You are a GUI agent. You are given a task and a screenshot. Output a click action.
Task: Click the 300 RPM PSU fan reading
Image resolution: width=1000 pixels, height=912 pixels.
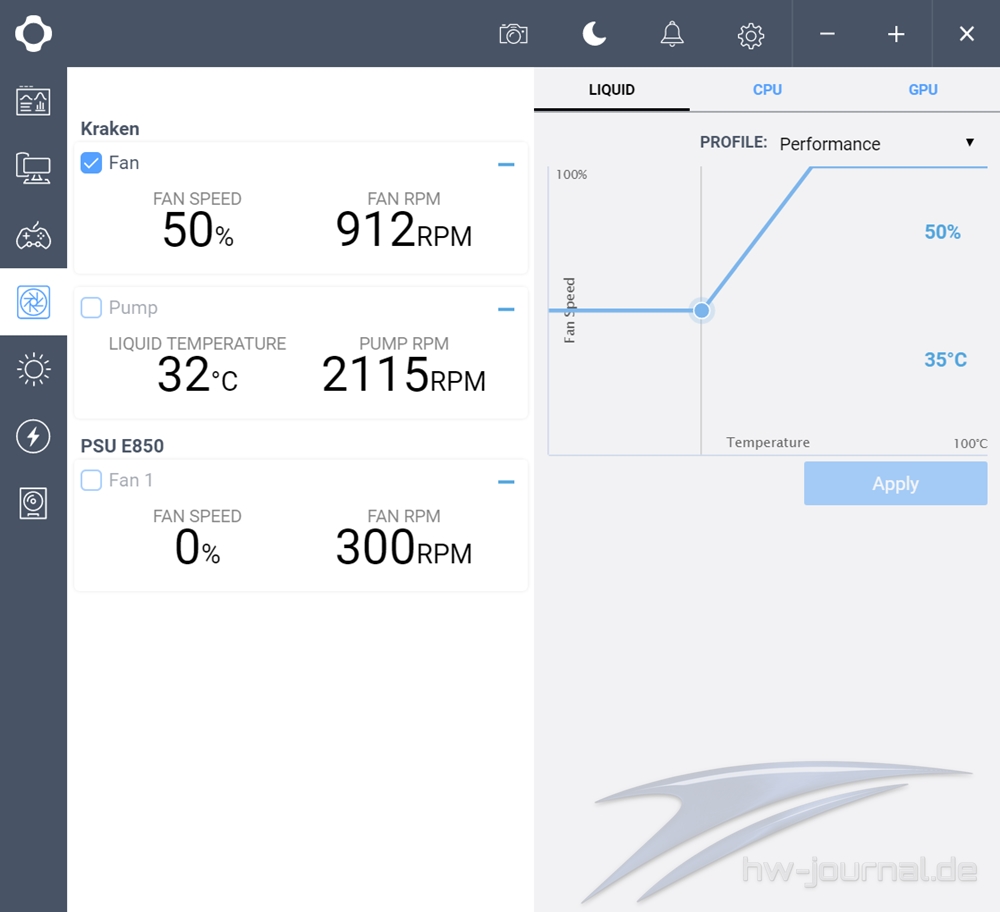pyautogui.click(x=404, y=548)
